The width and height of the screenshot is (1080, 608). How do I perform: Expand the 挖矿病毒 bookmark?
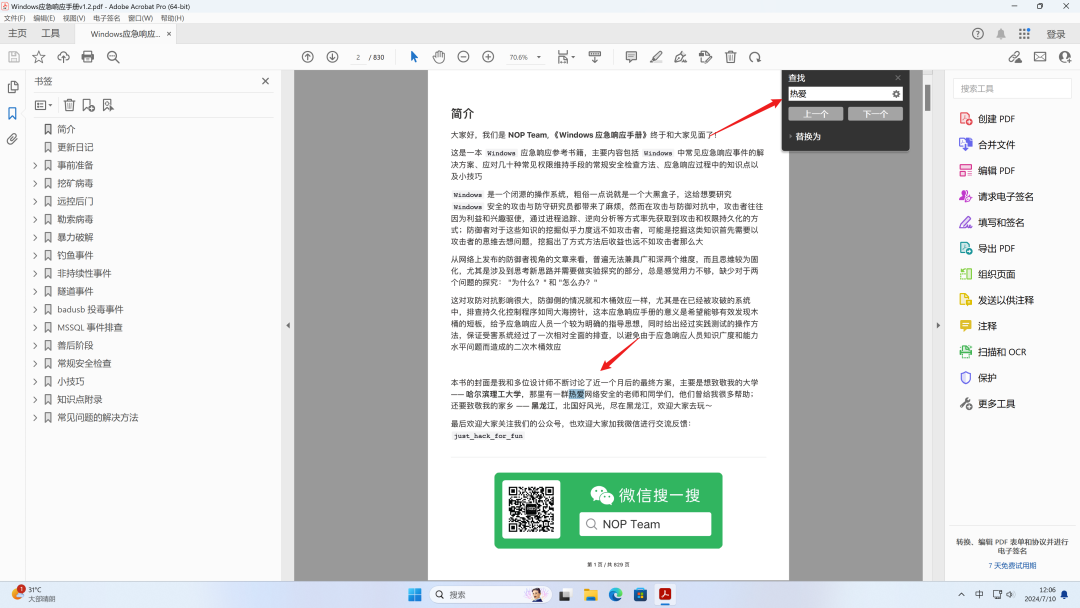(x=35, y=183)
